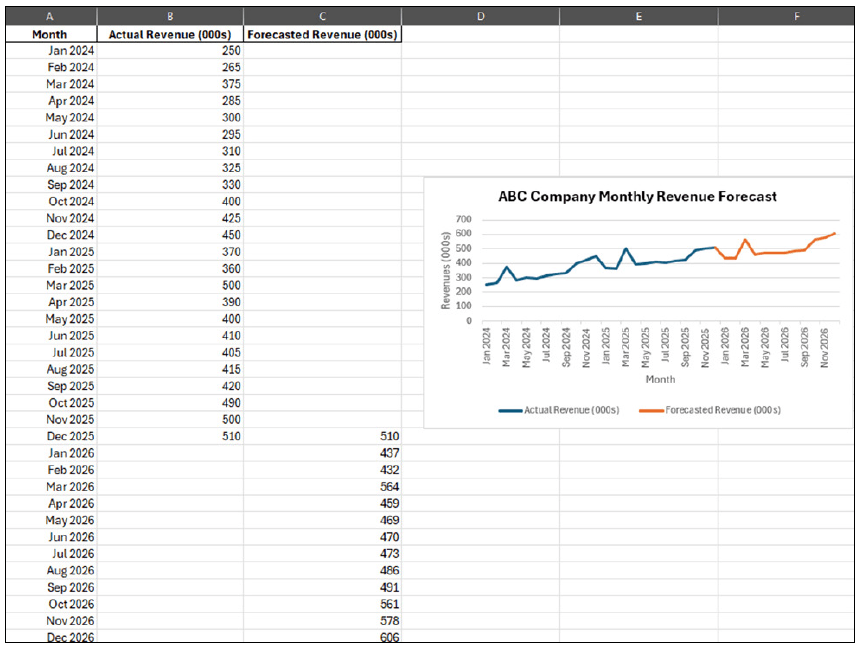Select column D header
The height and width of the screenshot is (670, 857).
[480, 16]
